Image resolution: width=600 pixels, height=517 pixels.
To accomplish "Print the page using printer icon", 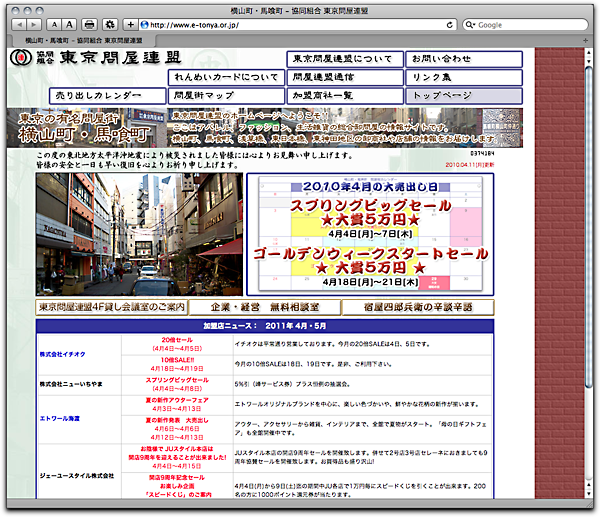I will point(89,25).
